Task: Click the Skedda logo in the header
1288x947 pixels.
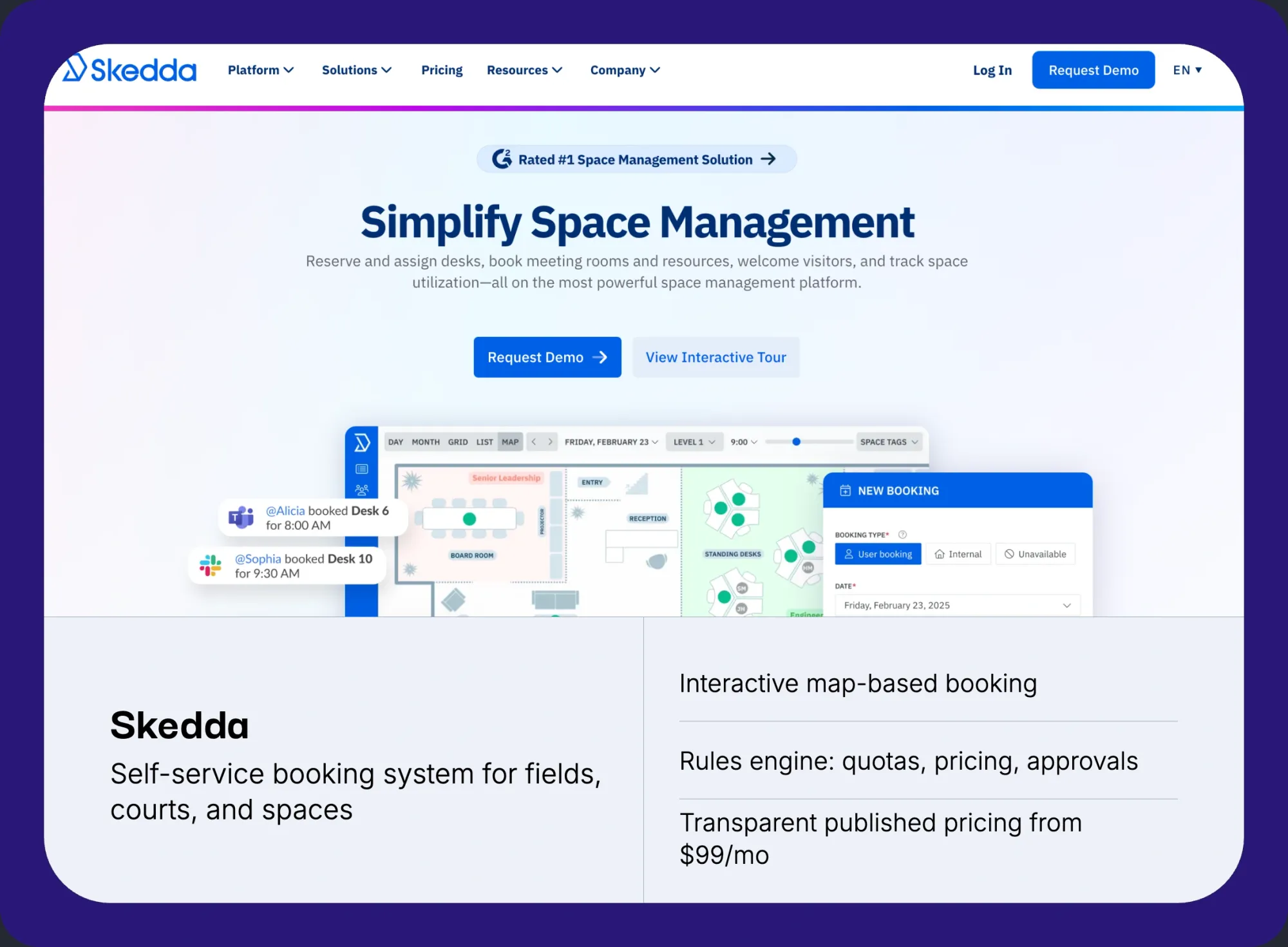Action: (129, 68)
